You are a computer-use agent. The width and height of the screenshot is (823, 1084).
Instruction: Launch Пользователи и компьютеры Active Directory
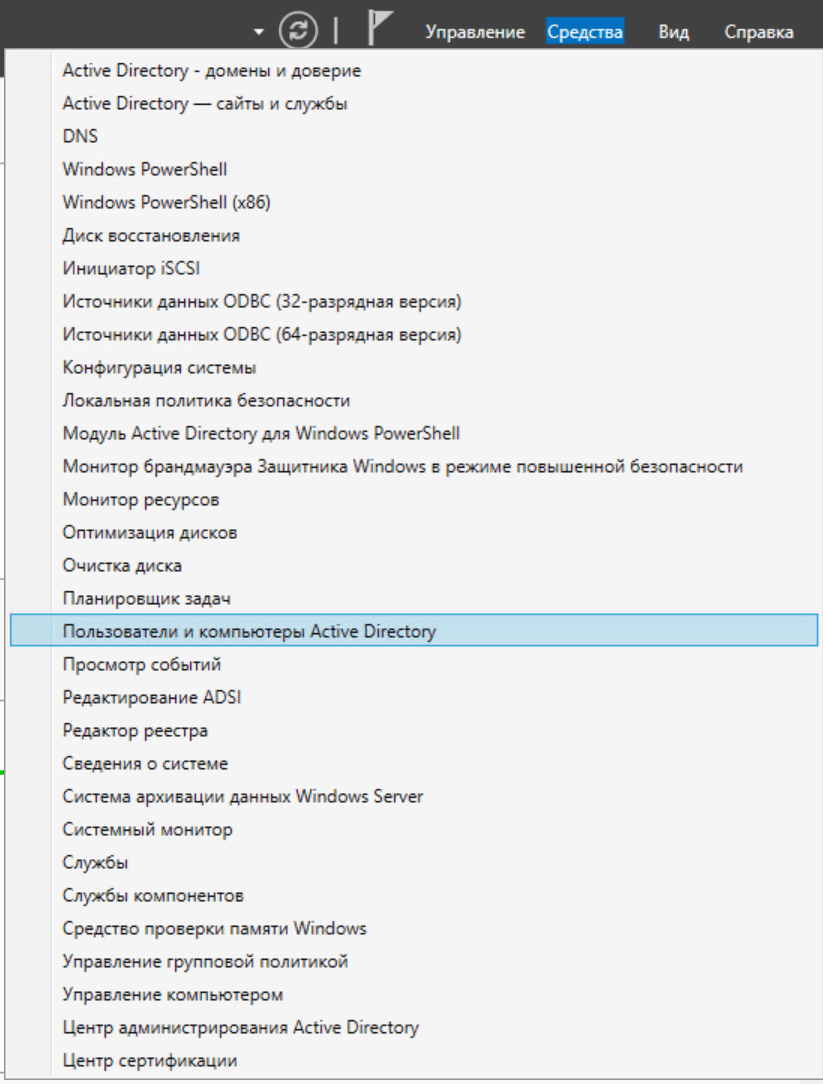click(414, 630)
